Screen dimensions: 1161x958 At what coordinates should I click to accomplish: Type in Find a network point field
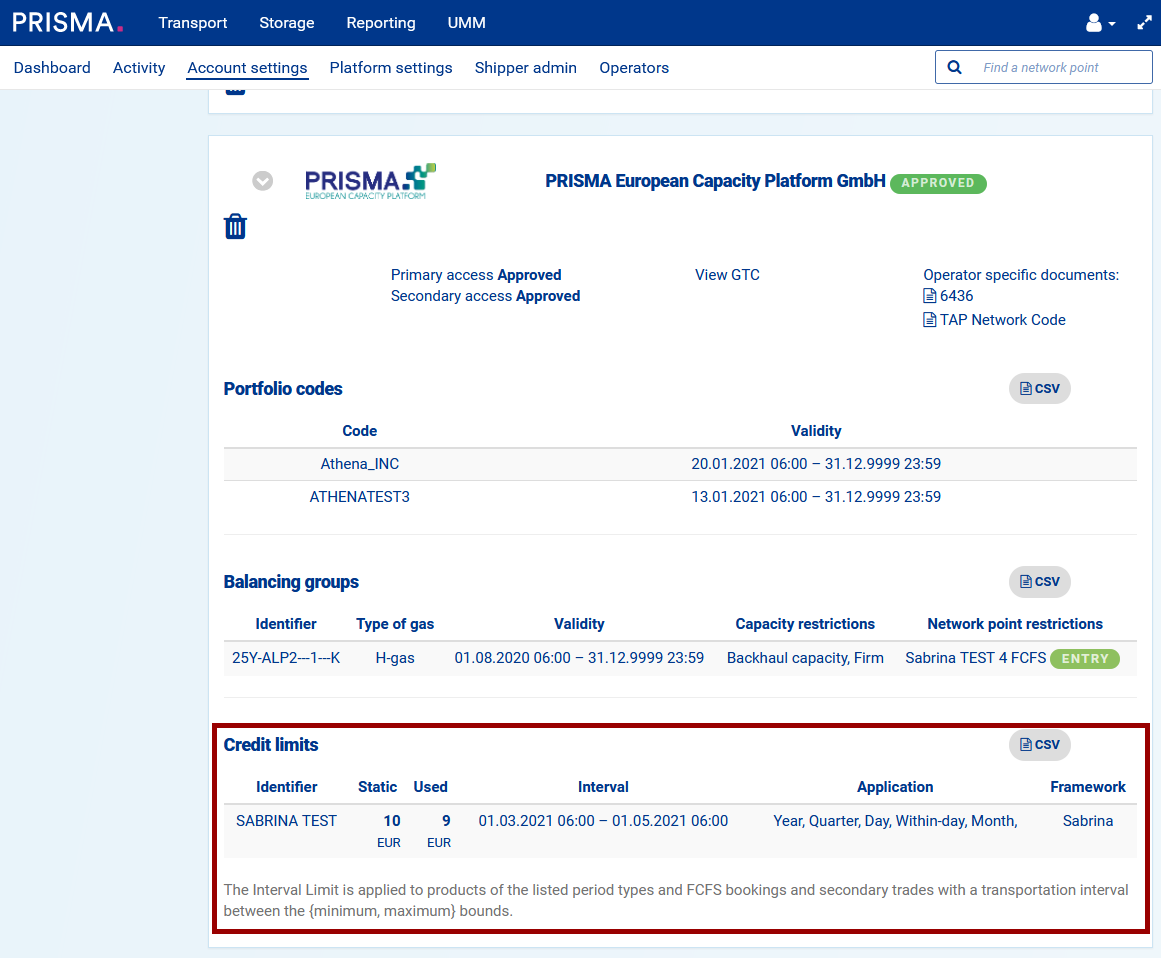click(x=1060, y=68)
